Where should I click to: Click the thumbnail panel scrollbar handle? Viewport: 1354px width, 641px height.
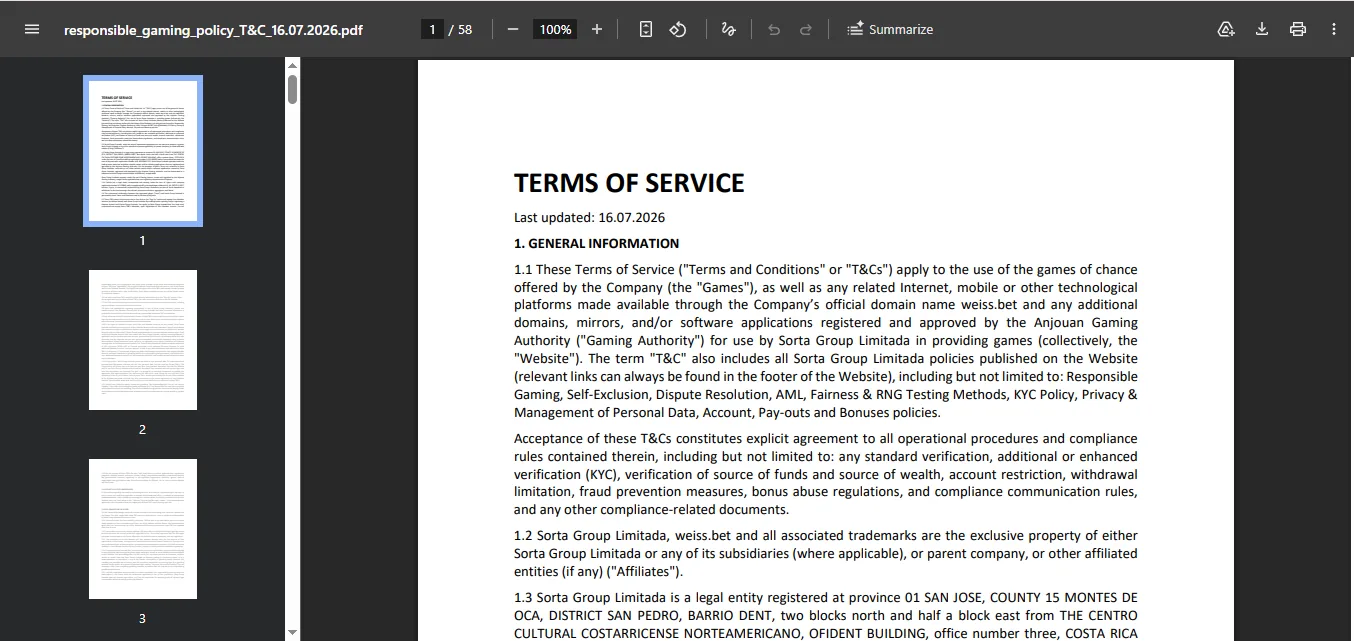pos(292,89)
